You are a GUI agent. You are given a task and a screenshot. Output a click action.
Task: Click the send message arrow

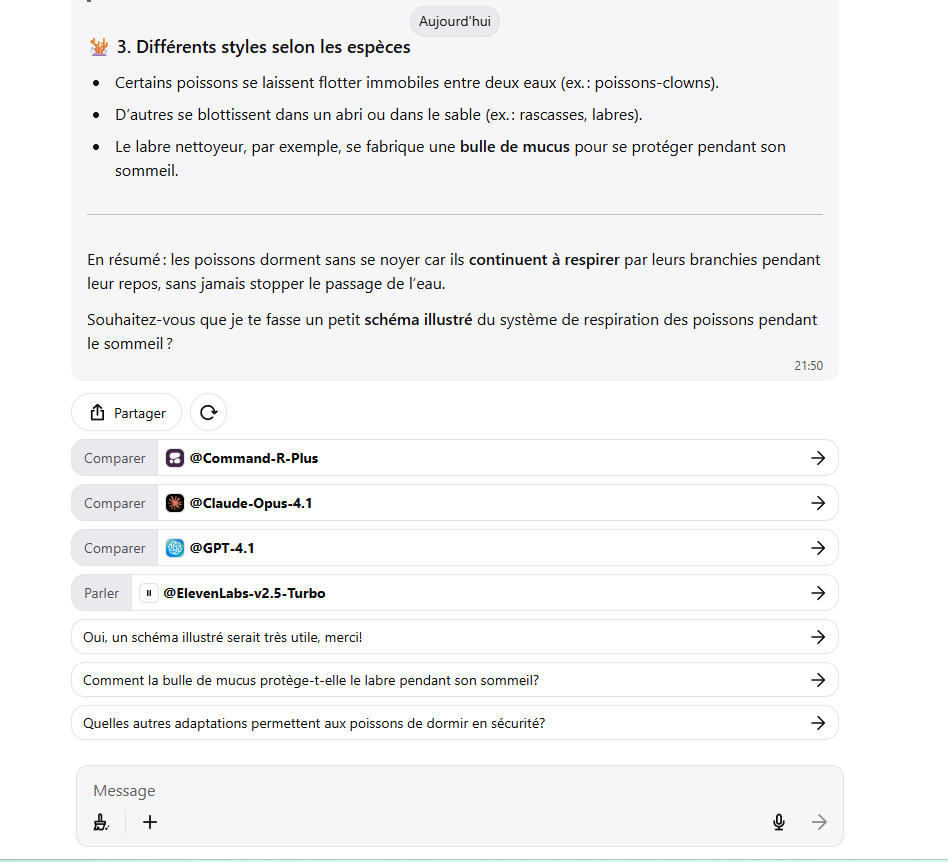(819, 822)
